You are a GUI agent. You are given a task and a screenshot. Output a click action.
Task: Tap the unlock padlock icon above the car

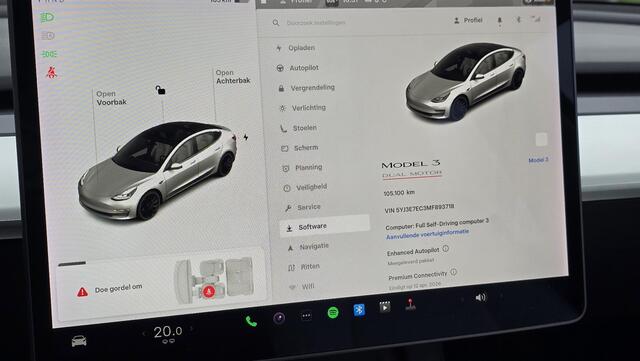160,90
